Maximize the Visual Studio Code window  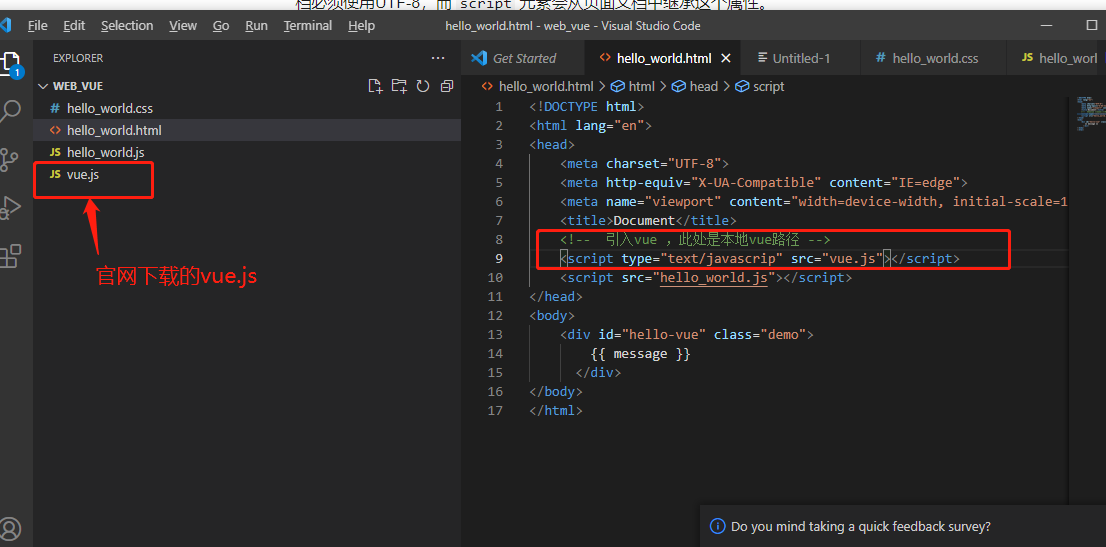1092,25
